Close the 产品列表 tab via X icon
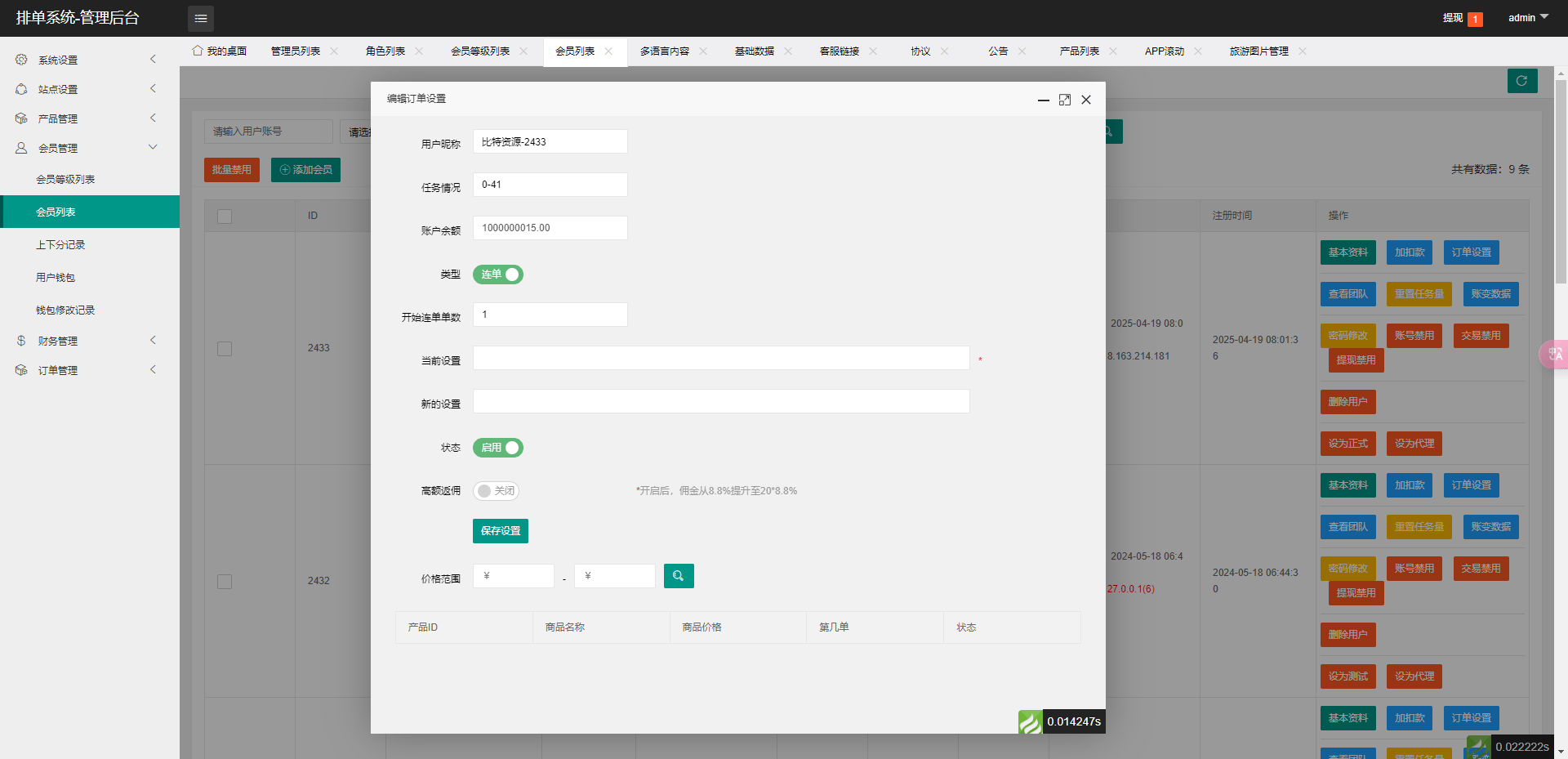 [x=1113, y=51]
